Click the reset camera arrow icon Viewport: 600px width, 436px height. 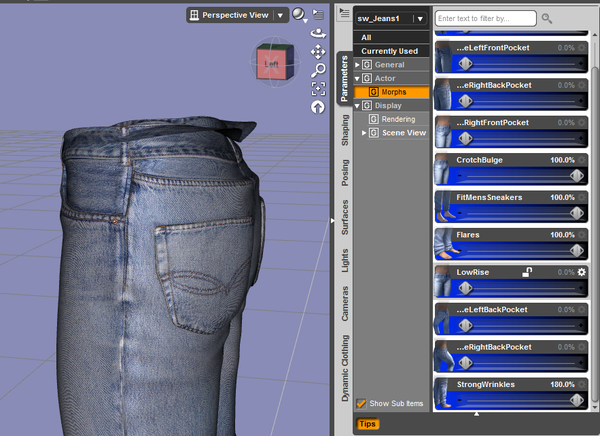tap(318, 107)
